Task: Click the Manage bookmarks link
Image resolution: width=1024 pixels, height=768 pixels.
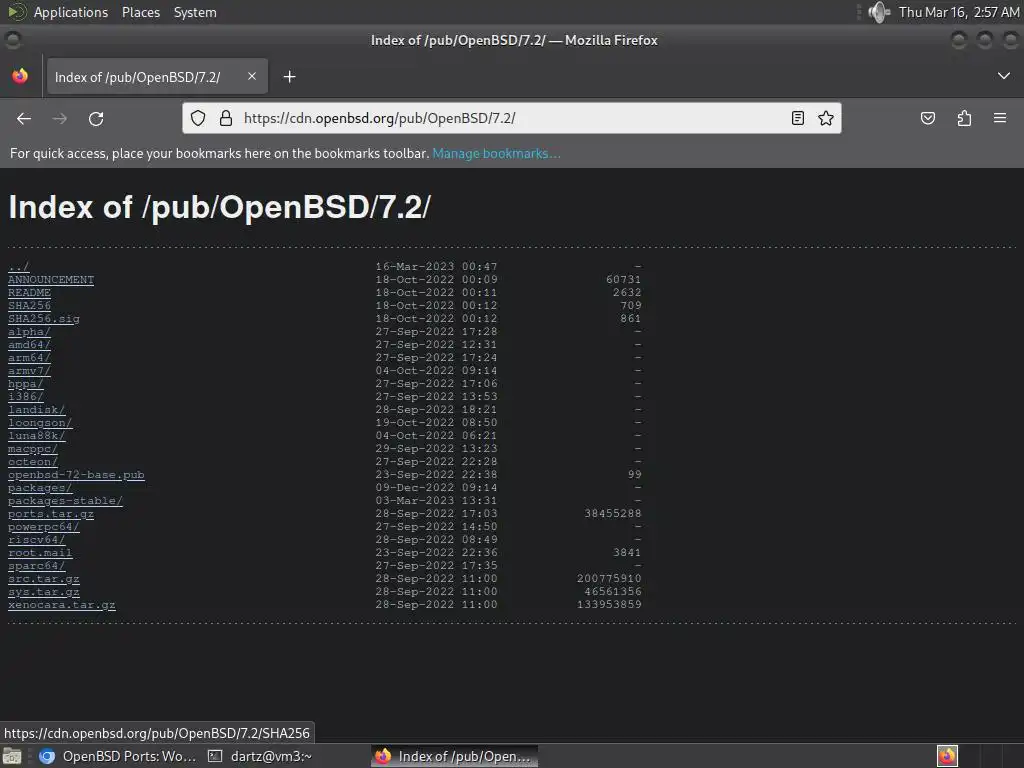Action: coord(496,153)
